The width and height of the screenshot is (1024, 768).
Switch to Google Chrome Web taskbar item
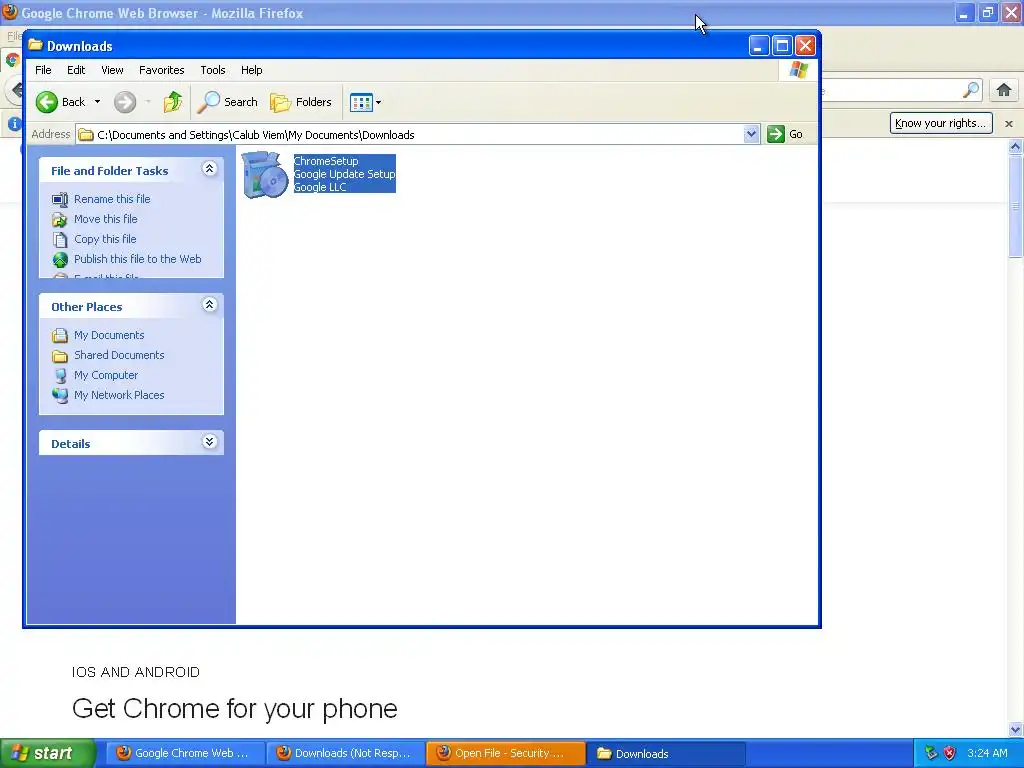(x=185, y=753)
